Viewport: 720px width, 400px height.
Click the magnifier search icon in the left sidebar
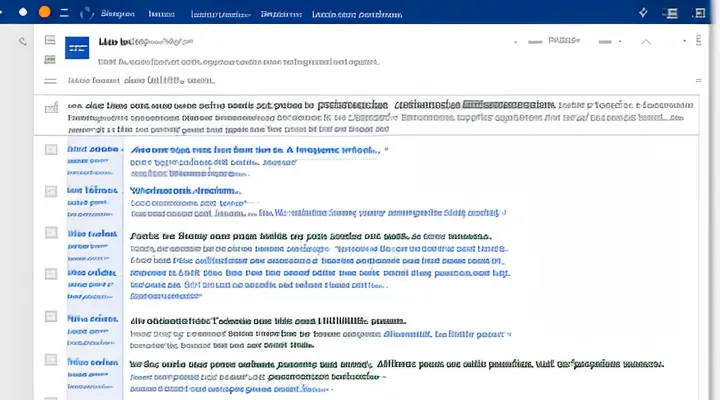tap(22, 42)
